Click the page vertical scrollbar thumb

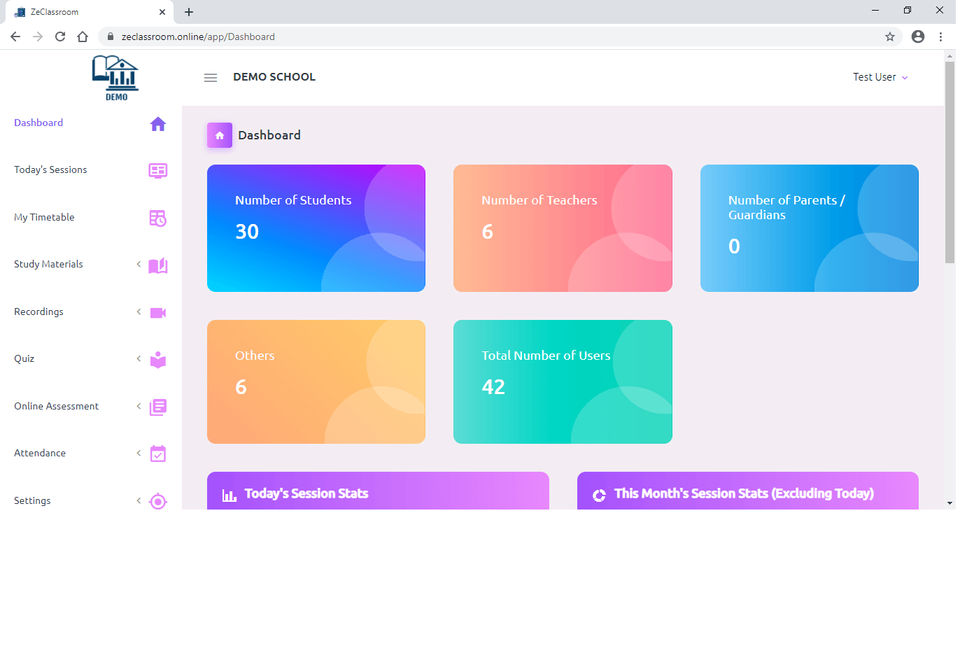click(950, 162)
